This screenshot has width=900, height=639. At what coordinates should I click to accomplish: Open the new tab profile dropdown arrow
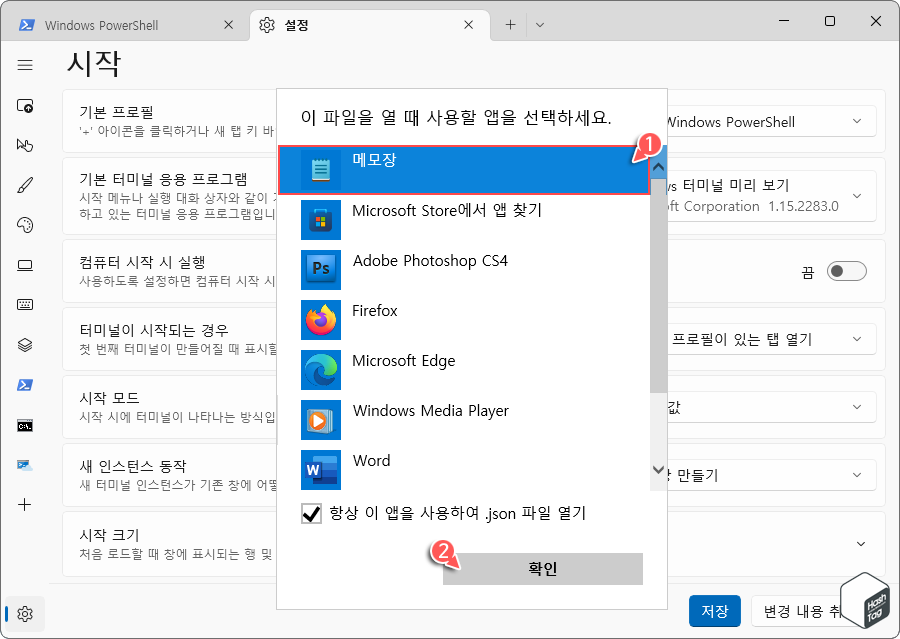tap(540, 25)
